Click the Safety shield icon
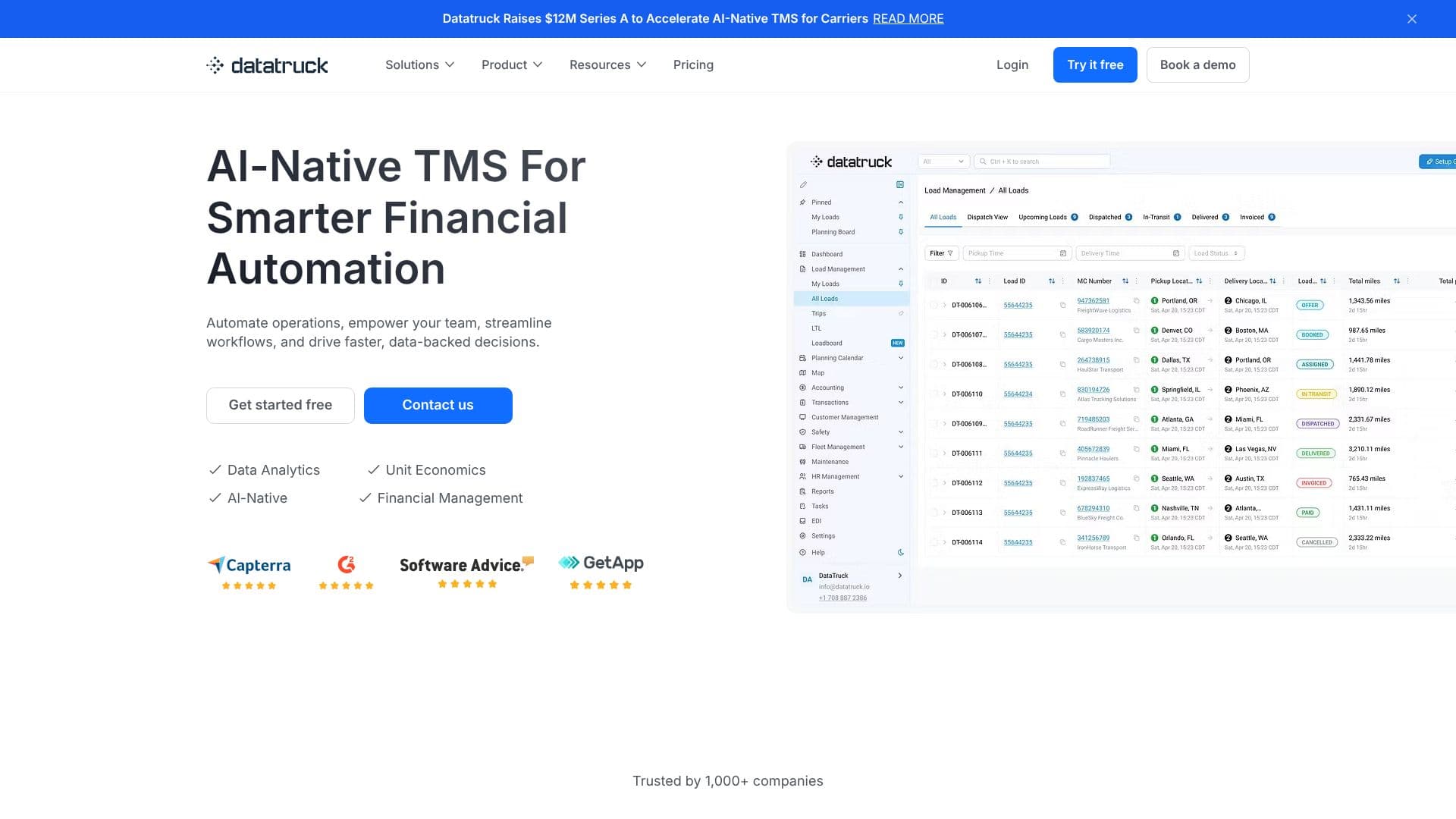 pyautogui.click(x=802, y=432)
